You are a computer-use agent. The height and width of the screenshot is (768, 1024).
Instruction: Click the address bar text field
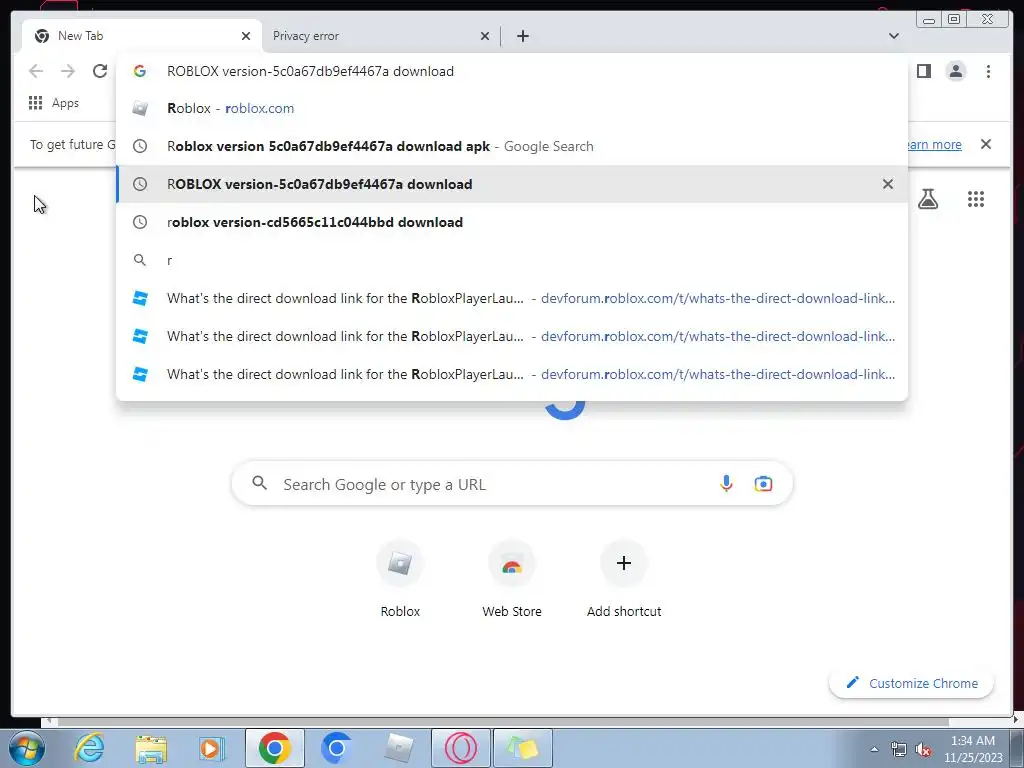point(512,71)
